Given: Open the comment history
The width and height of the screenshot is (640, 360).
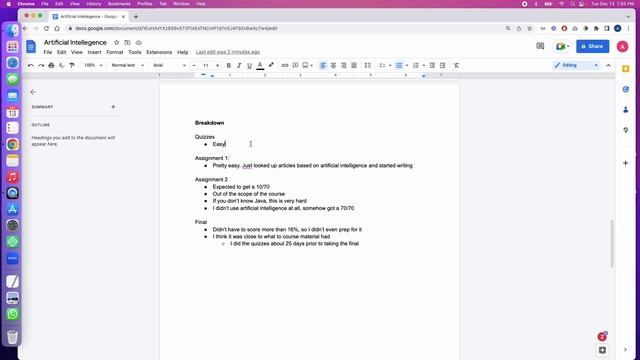Looking at the screenshot, I should point(540,46).
